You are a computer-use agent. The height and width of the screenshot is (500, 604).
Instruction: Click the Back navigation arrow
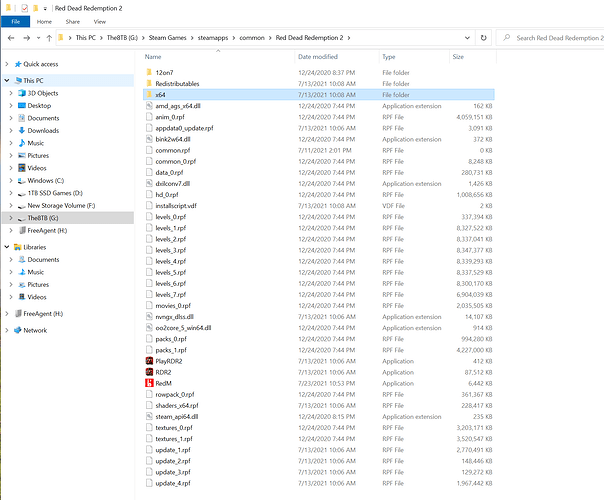[x=11, y=38]
